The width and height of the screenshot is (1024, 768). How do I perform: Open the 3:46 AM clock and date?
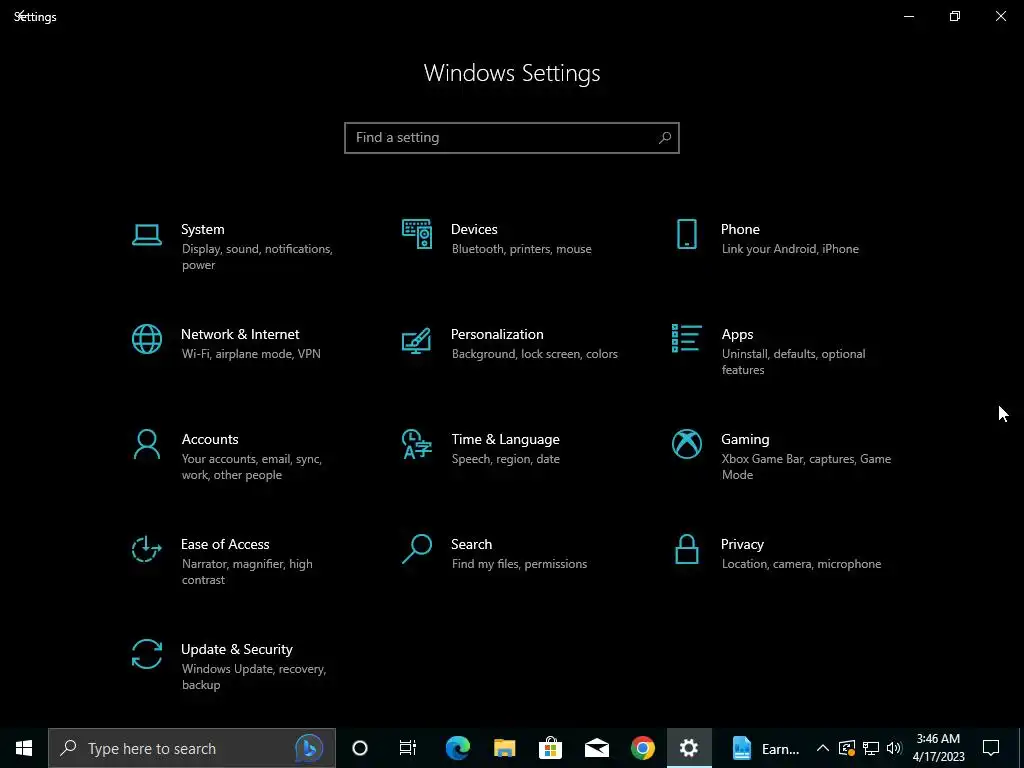938,748
